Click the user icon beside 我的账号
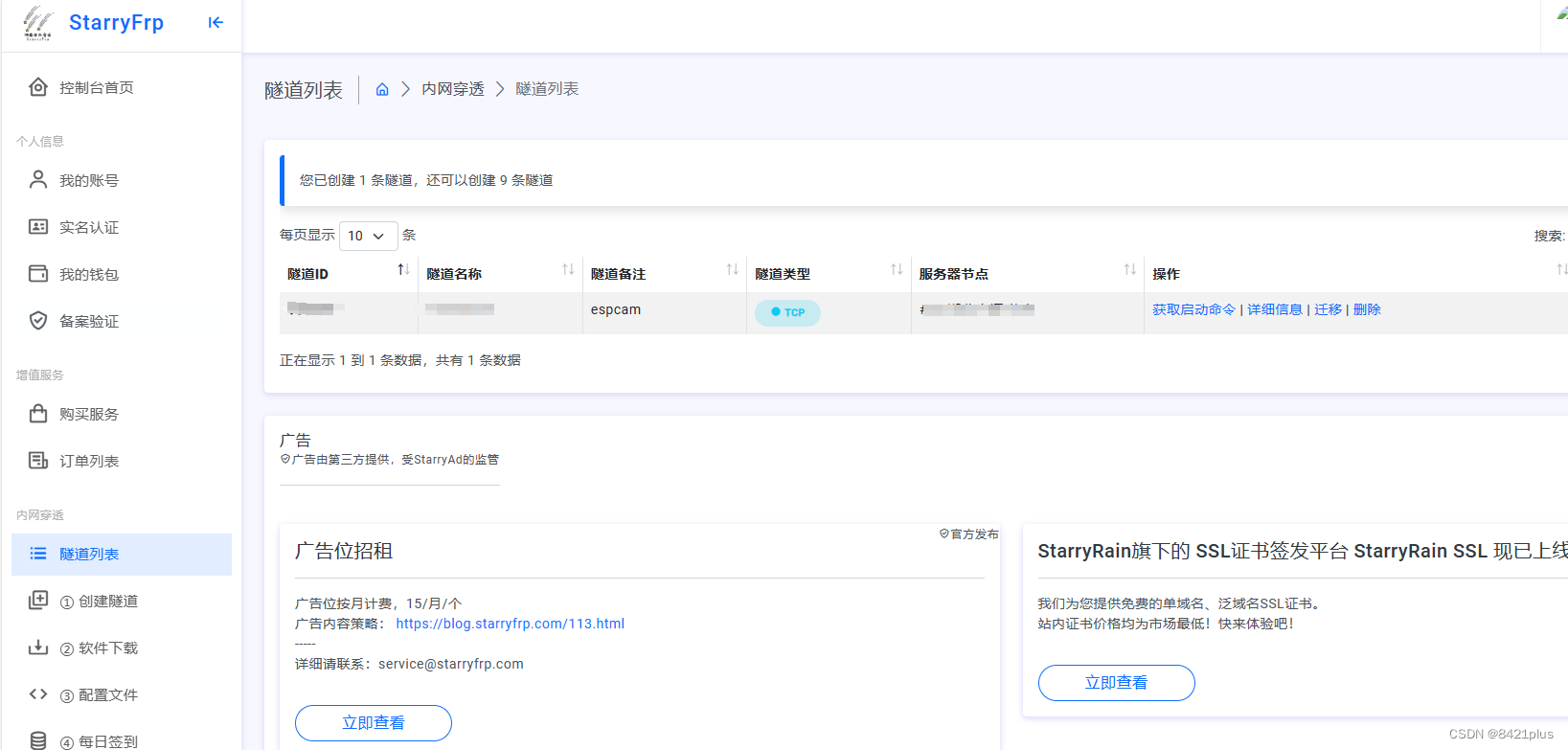 pos(38,179)
